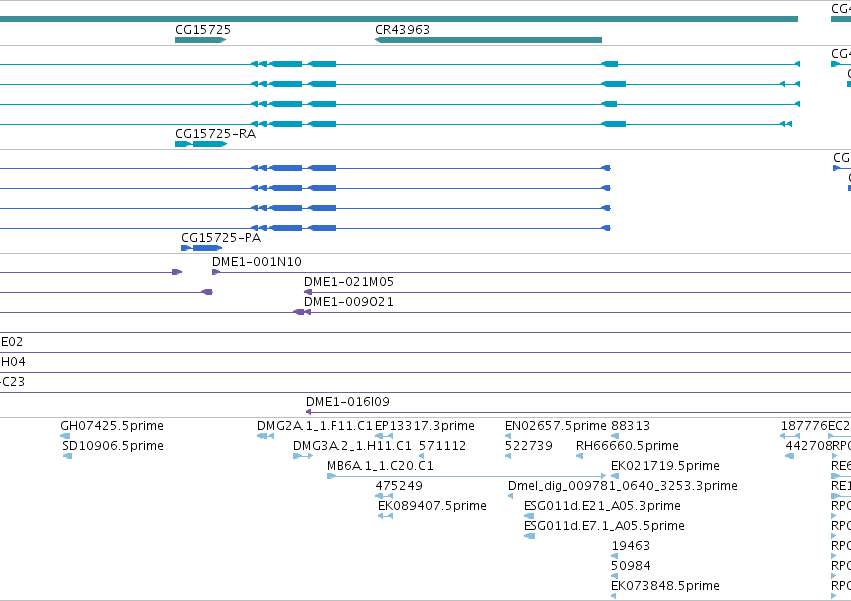The image size is (851, 601).
Task: Click the glyph under EK089407.5prime
Action: (x=385, y=516)
